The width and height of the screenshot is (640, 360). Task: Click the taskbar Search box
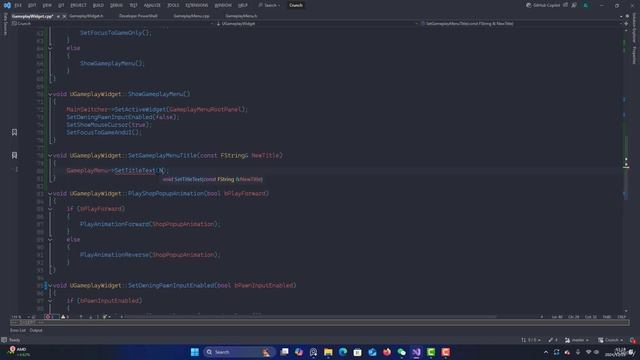239,352
